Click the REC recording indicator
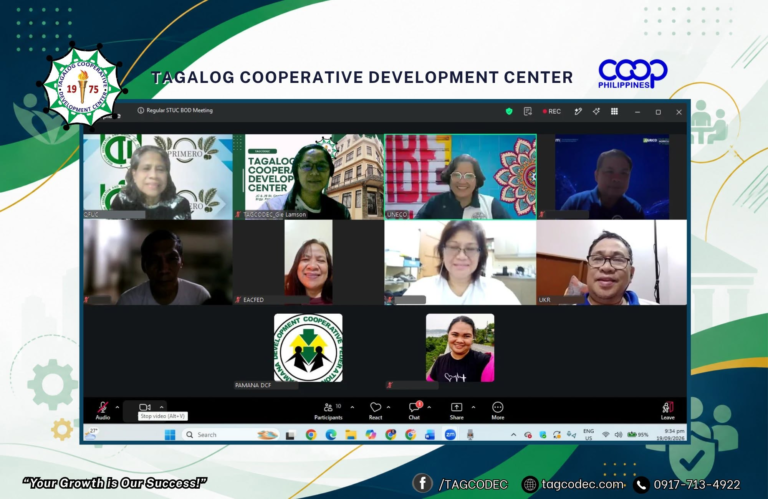 pos(552,112)
